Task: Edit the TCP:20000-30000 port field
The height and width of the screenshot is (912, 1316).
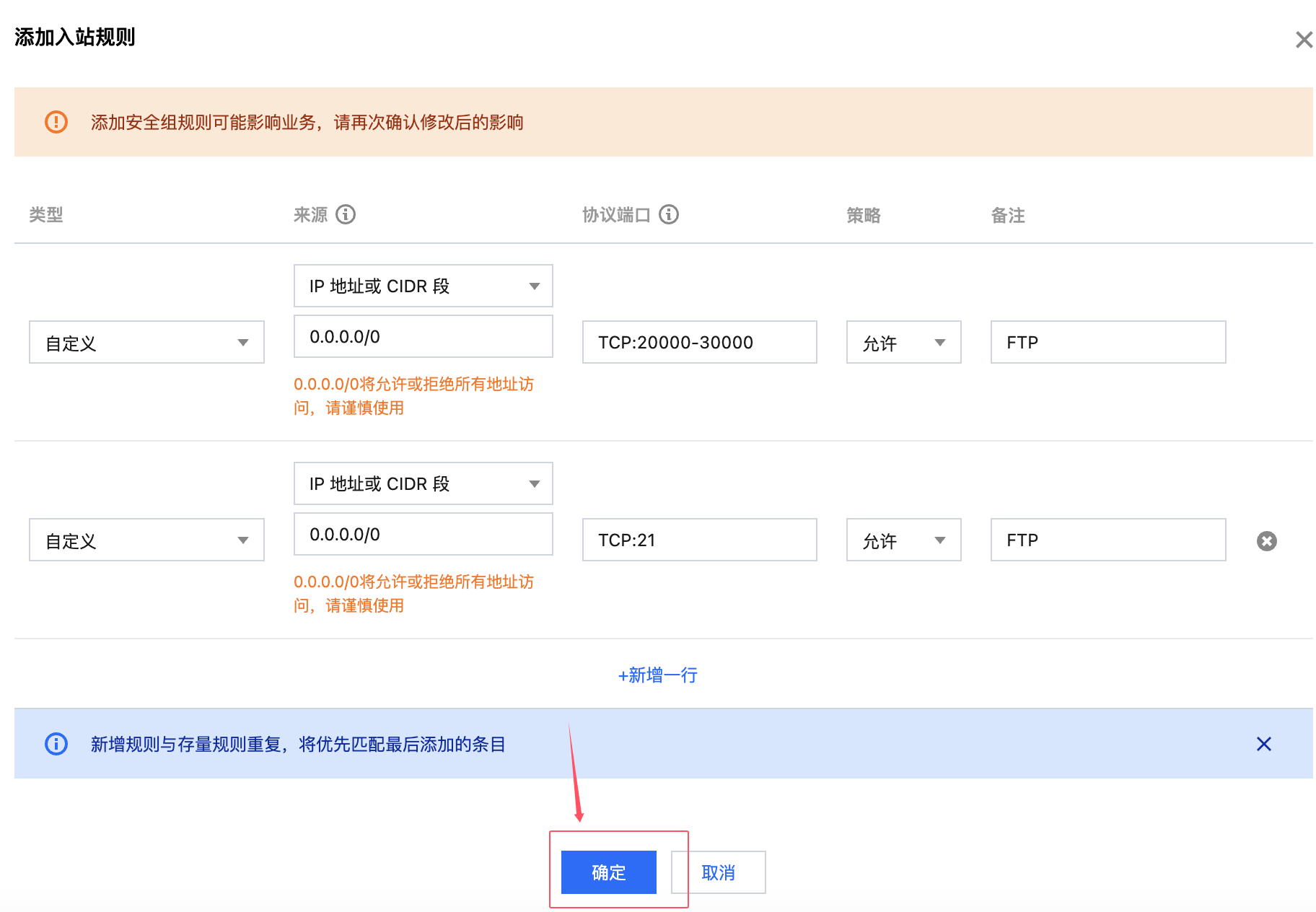Action: coord(700,342)
